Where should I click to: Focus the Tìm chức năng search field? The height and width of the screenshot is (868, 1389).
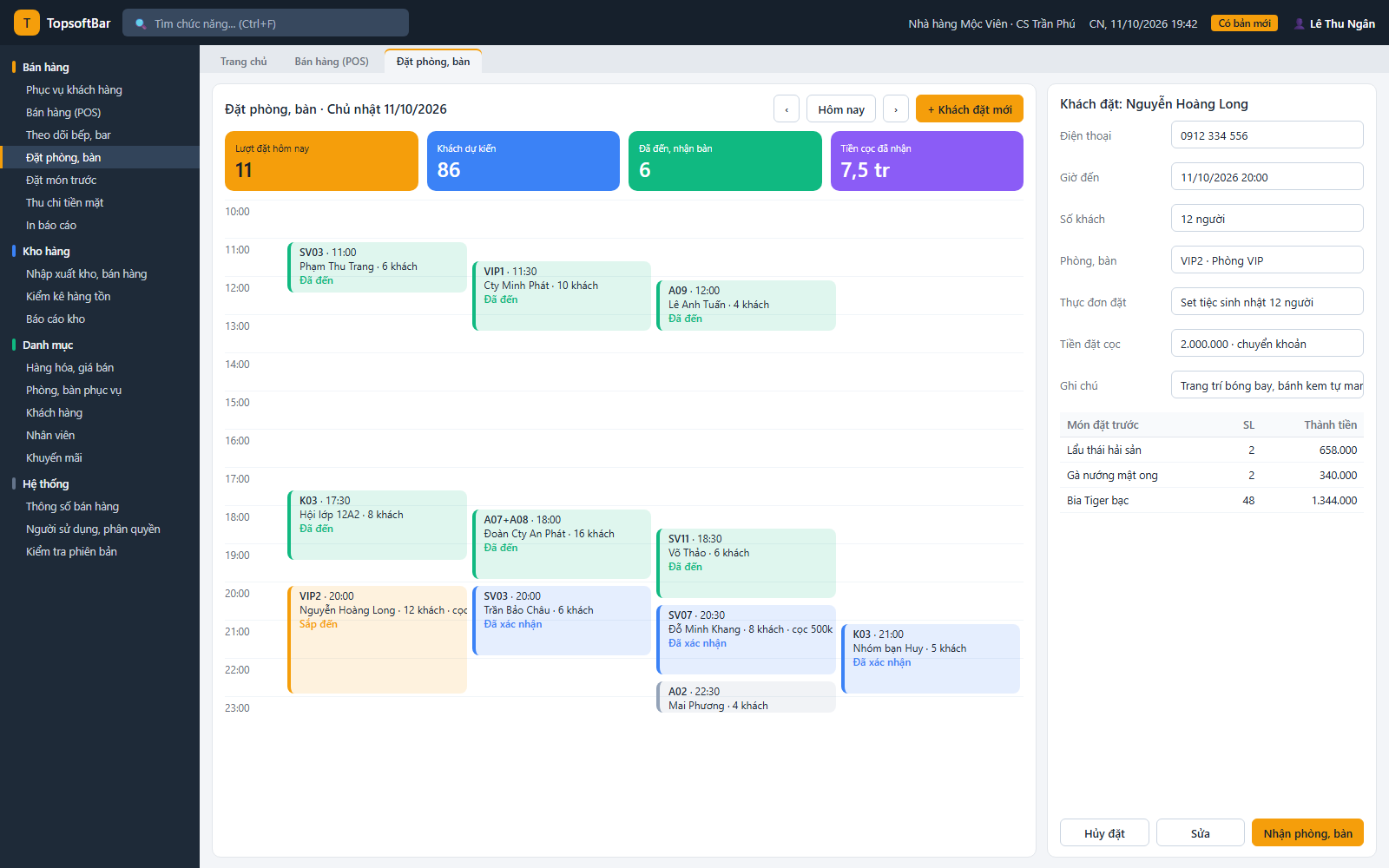(x=266, y=23)
